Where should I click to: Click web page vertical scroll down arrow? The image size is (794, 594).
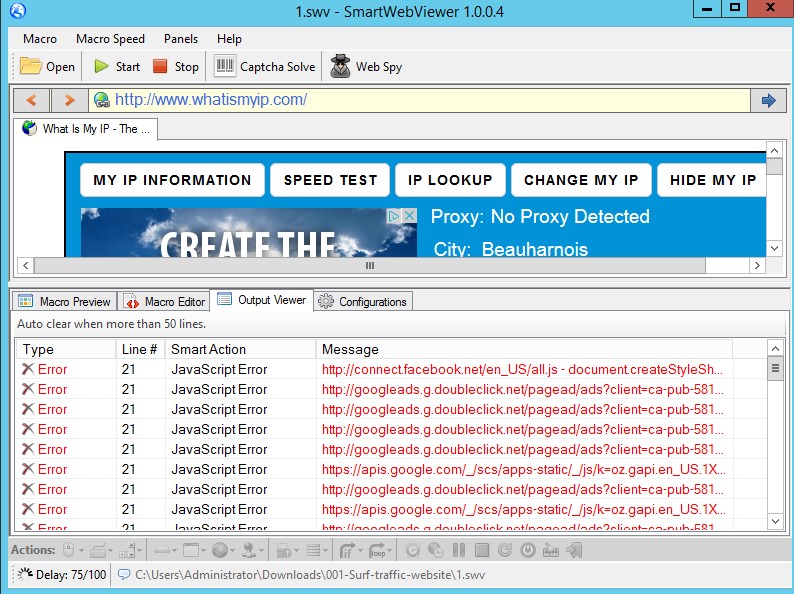point(774,248)
